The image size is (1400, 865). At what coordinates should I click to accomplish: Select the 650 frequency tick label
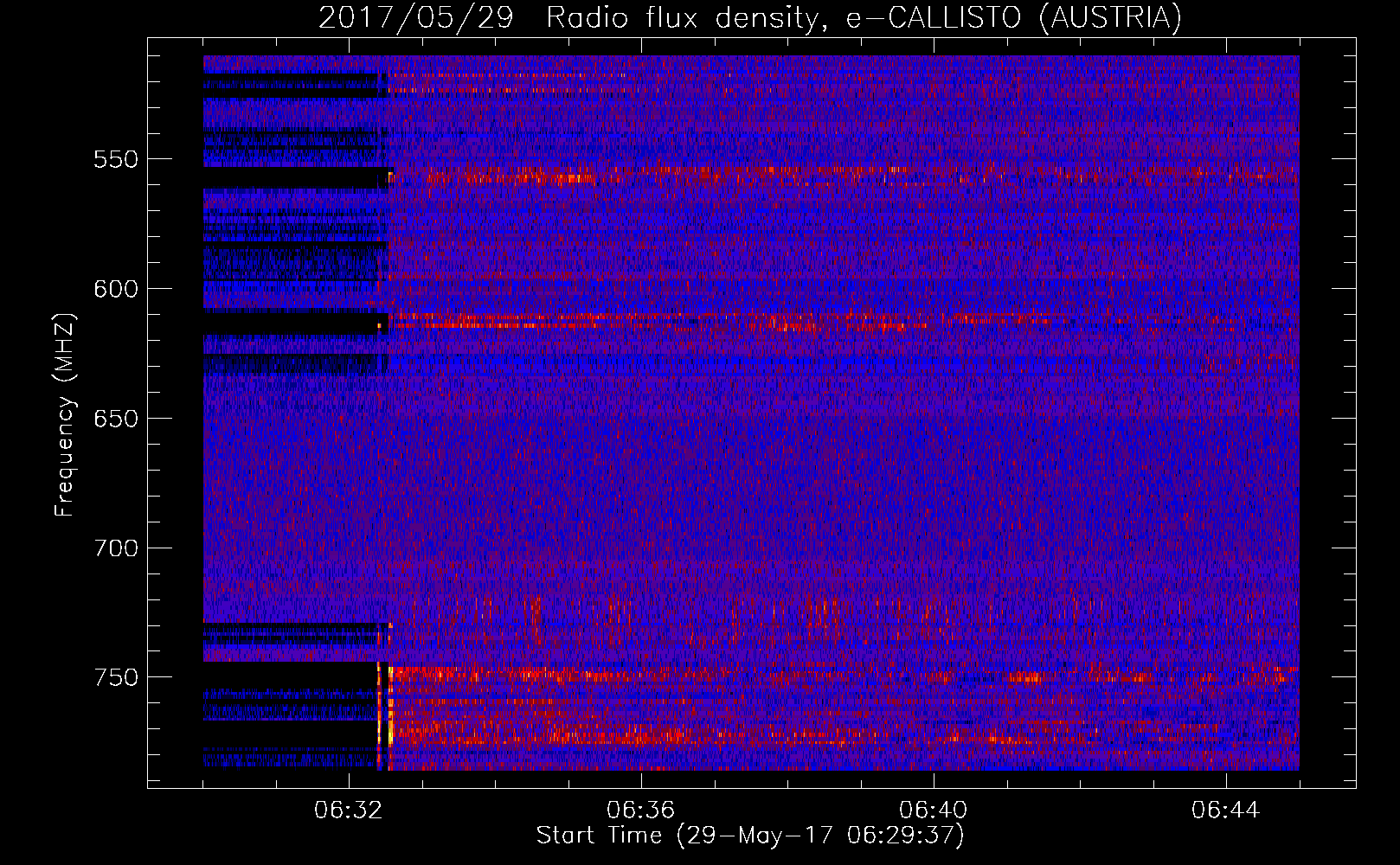point(116,419)
